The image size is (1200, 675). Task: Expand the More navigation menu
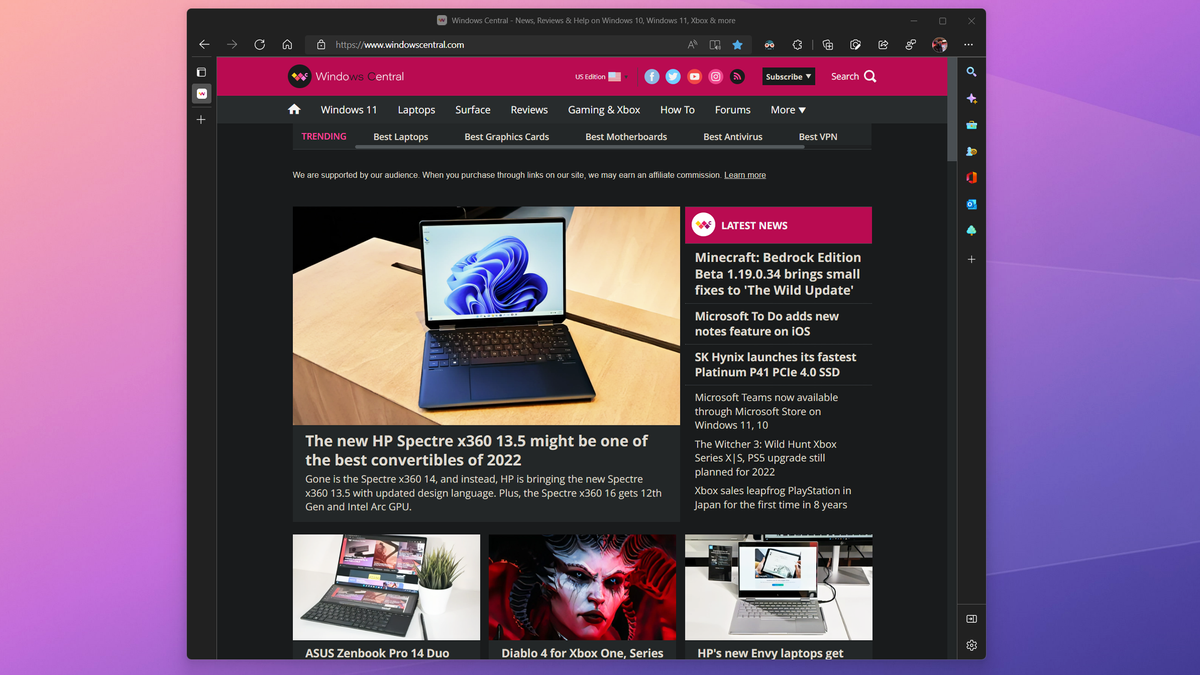pyautogui.click(x=788, y=110)
